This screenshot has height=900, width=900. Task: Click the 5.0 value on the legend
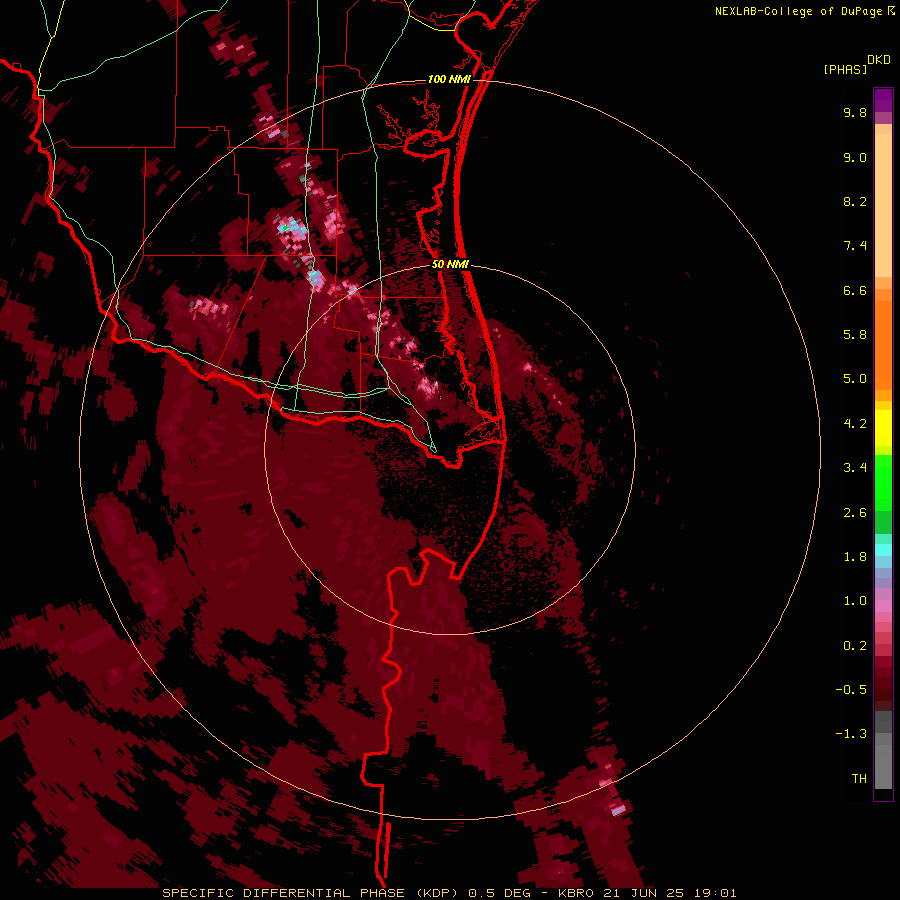pos(855,379)
